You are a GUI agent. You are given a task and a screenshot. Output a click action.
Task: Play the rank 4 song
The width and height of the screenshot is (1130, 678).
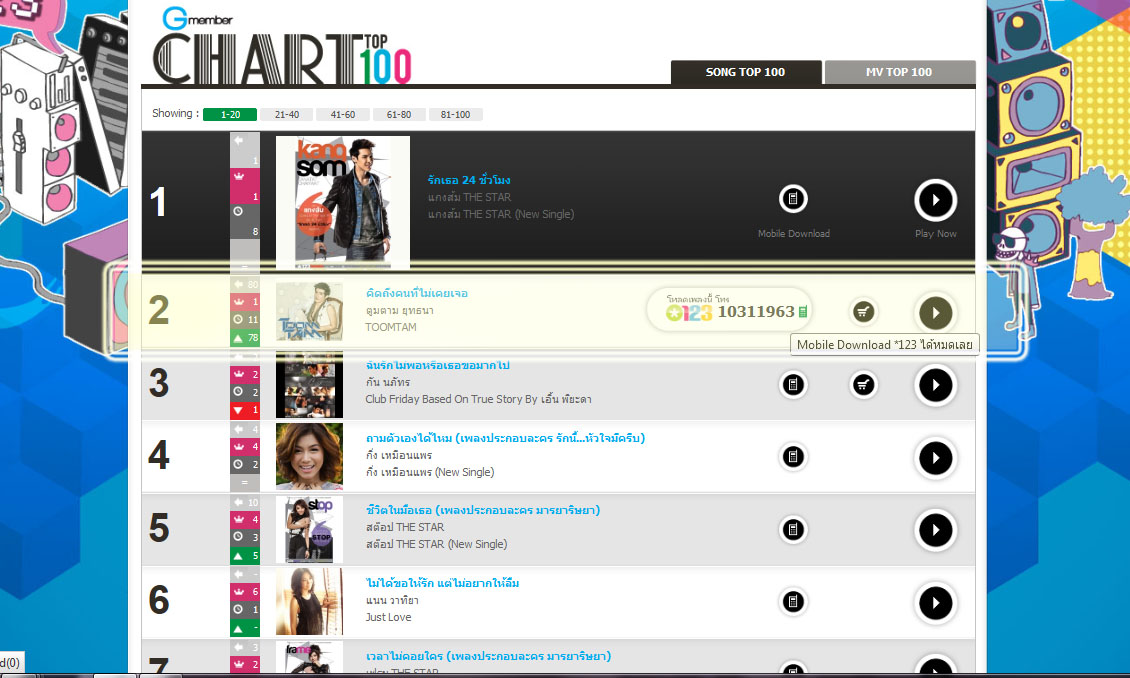click(935, 458)
